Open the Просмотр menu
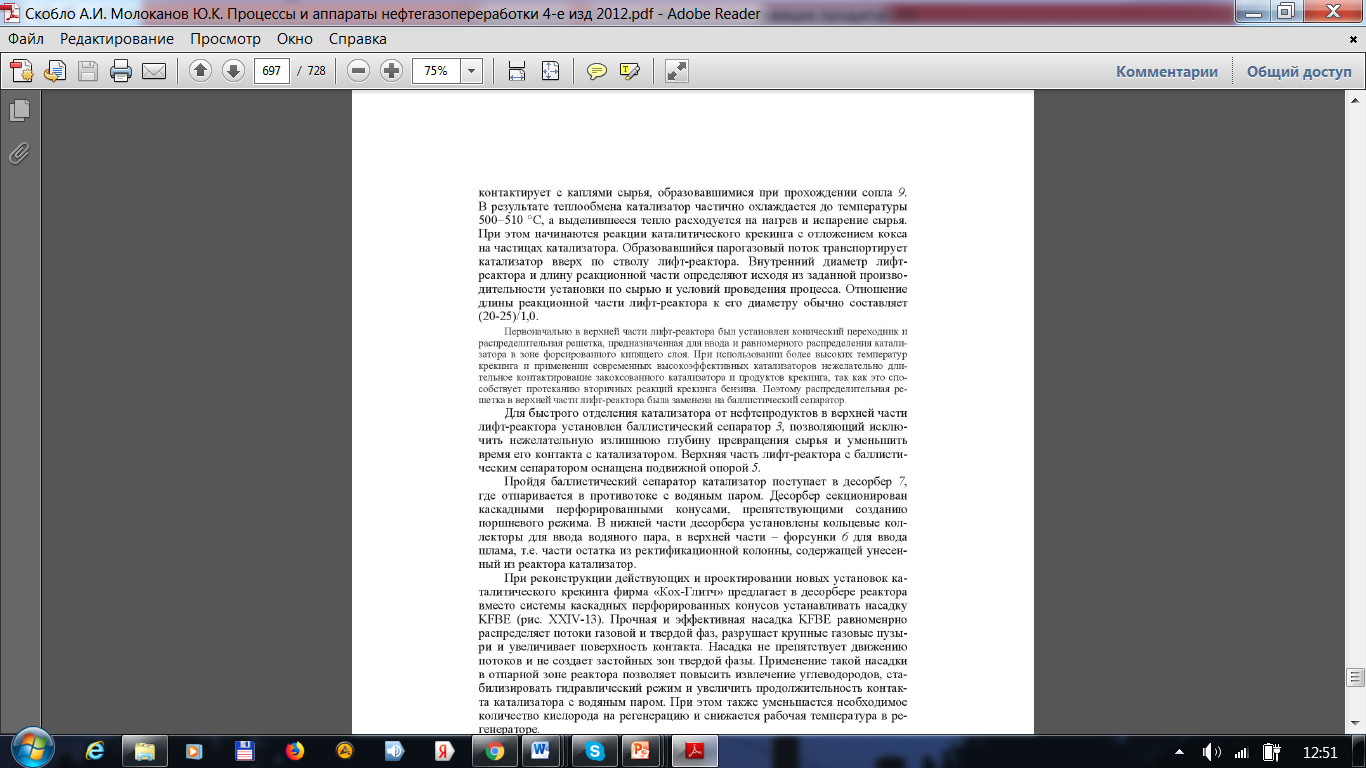1366x768 pixels. point(225,39)
